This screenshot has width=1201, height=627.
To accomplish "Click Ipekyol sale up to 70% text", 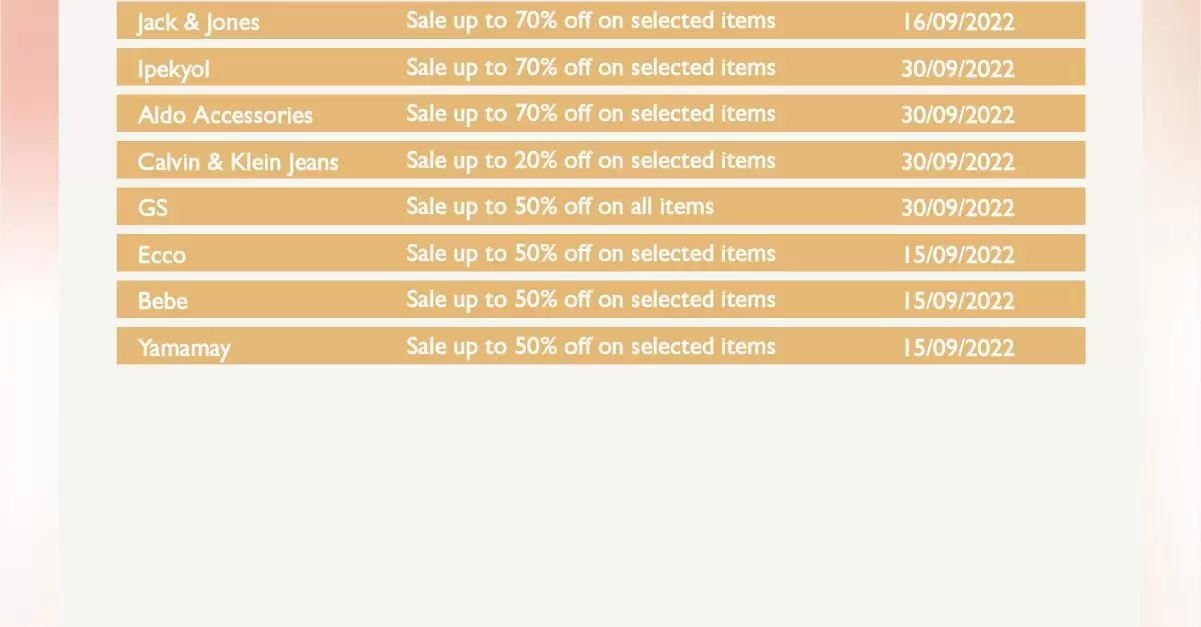I will tap(591, 68).
